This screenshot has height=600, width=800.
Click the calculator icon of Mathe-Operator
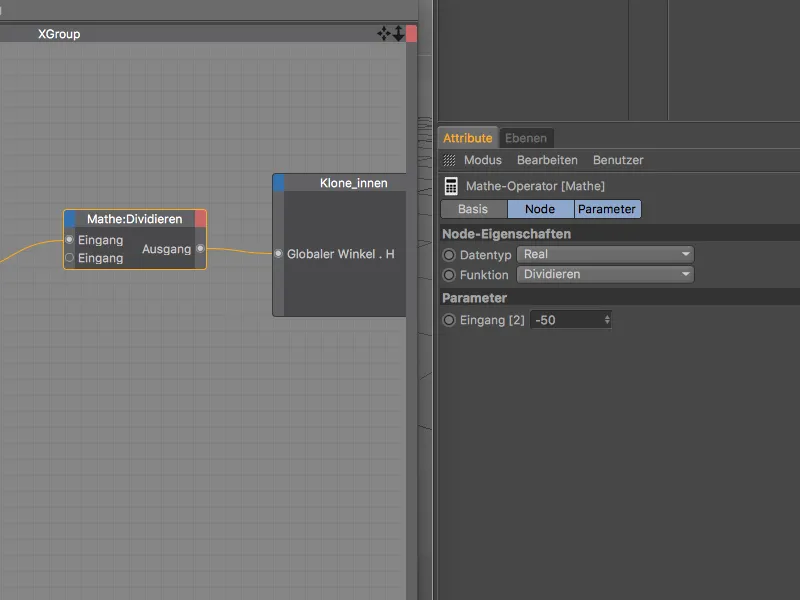pyautogui.click(x=451, y=186)
